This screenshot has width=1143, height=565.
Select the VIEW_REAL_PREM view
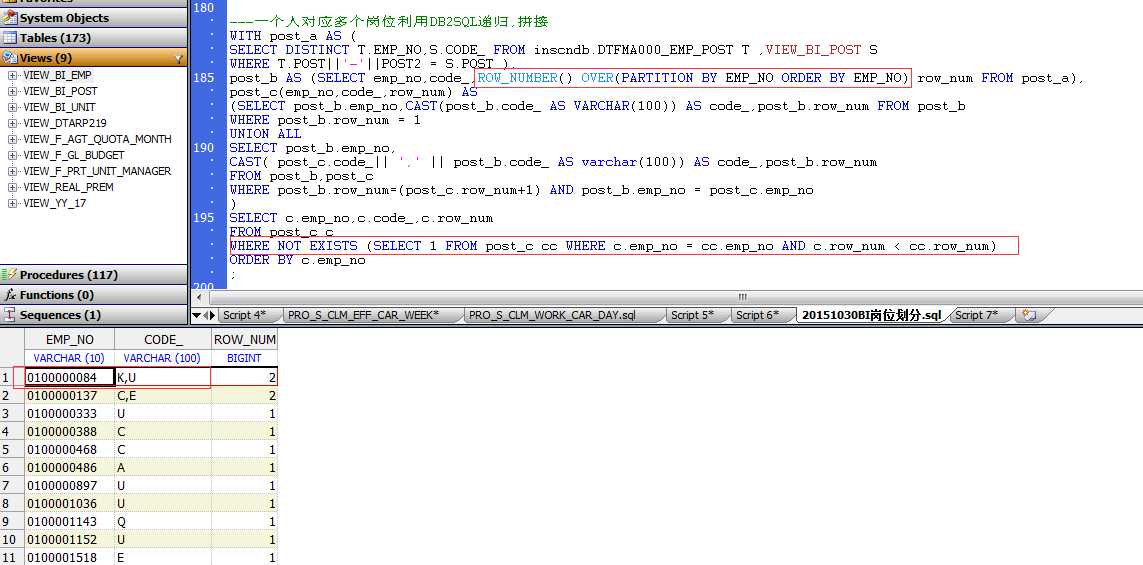pyautogui.click(x=68, y=187)
